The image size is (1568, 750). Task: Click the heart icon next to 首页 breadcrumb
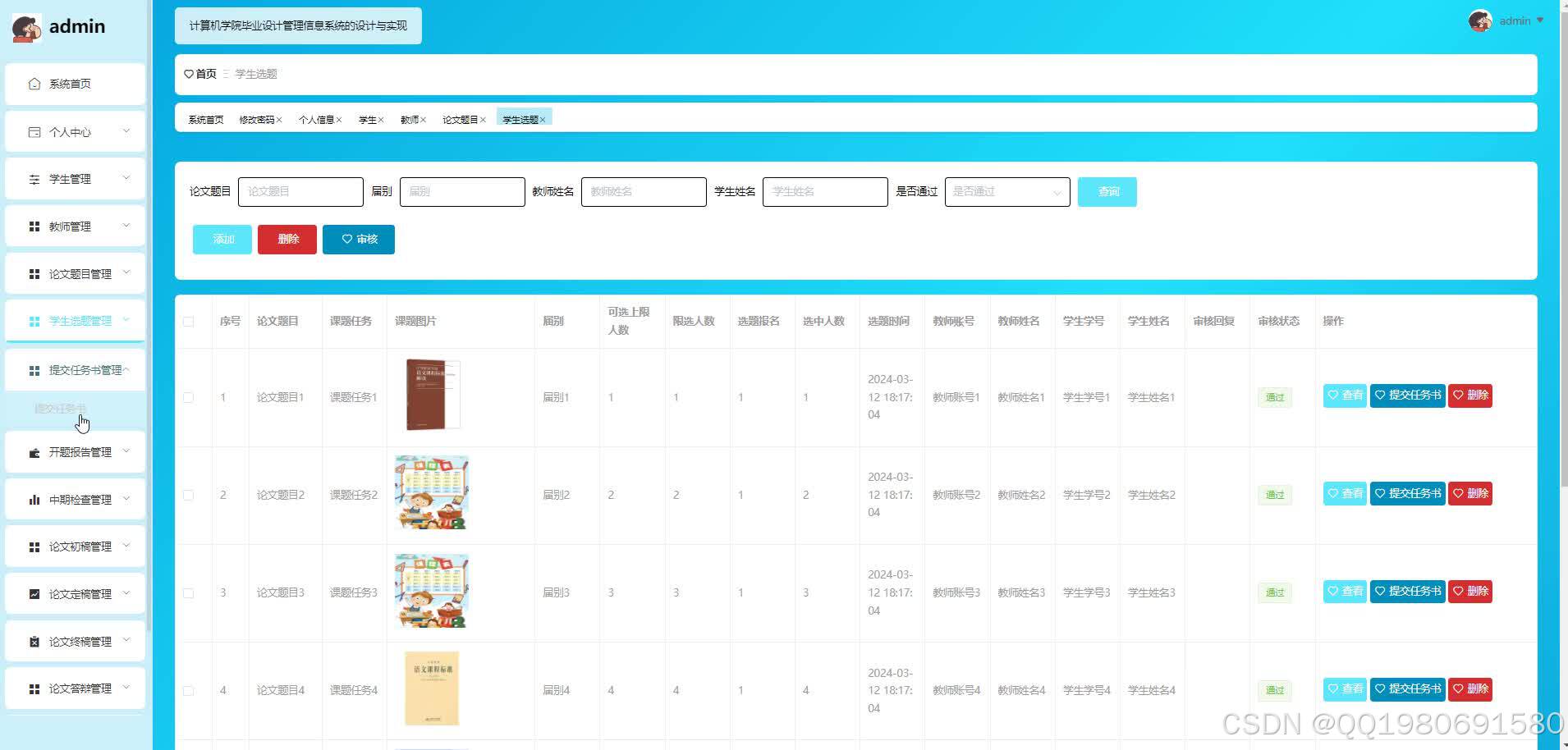coord(189,74)
